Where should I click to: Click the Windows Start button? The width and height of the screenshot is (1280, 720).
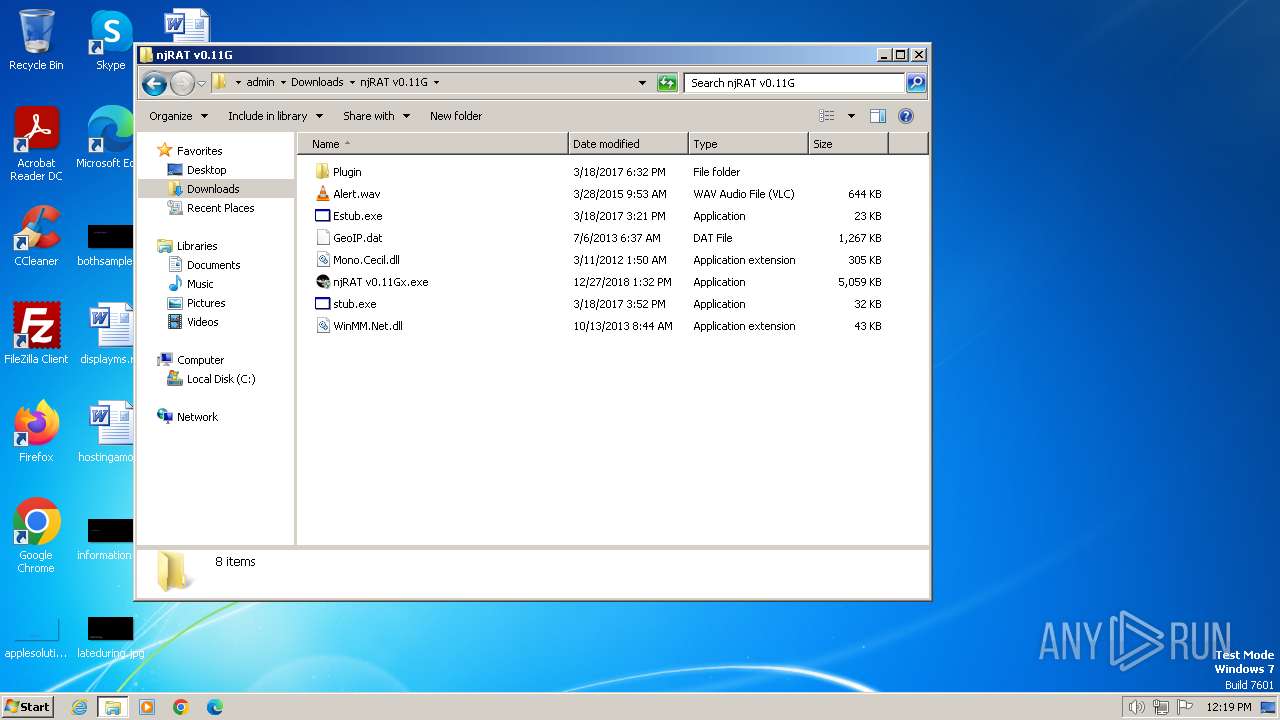pyautogui.click(x=27, y=706)
